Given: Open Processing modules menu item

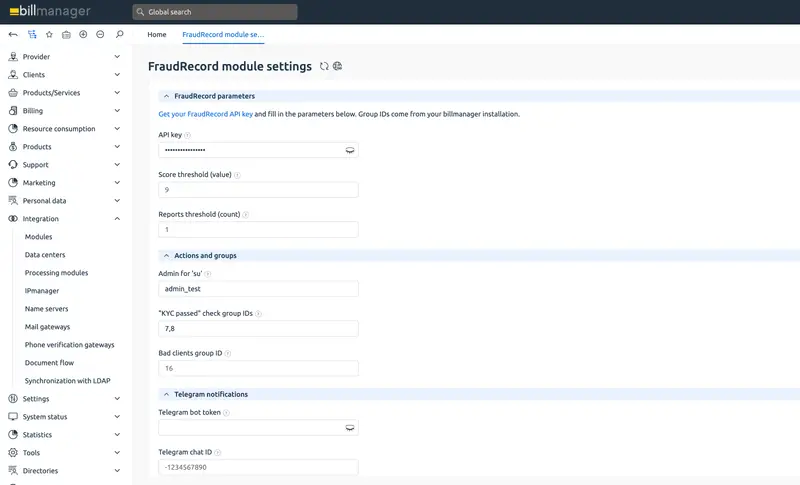Looking at the screenshot, I should [x=56, y=273].
